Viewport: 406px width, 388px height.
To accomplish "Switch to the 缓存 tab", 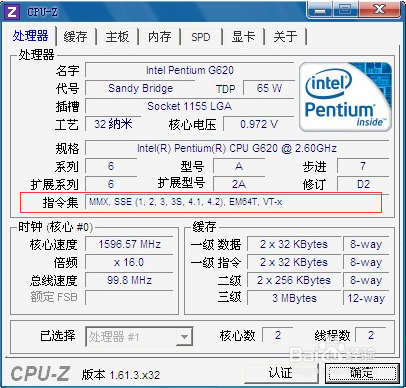I will (x=75, y=36).
